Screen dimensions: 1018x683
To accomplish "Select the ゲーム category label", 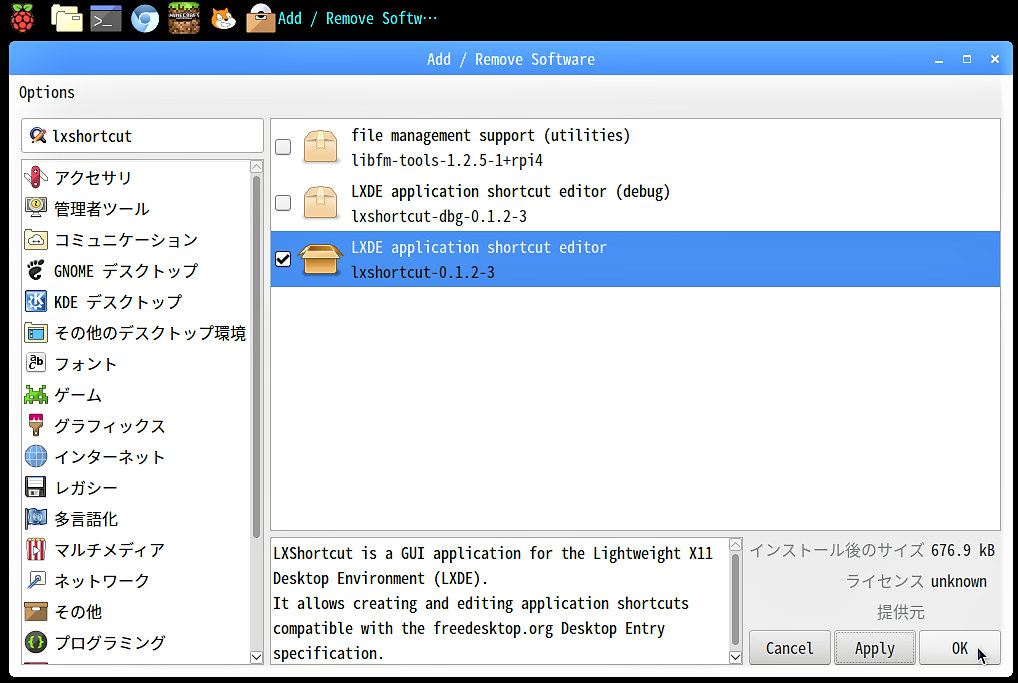I will pyautogui.click(x=78, y=395).
